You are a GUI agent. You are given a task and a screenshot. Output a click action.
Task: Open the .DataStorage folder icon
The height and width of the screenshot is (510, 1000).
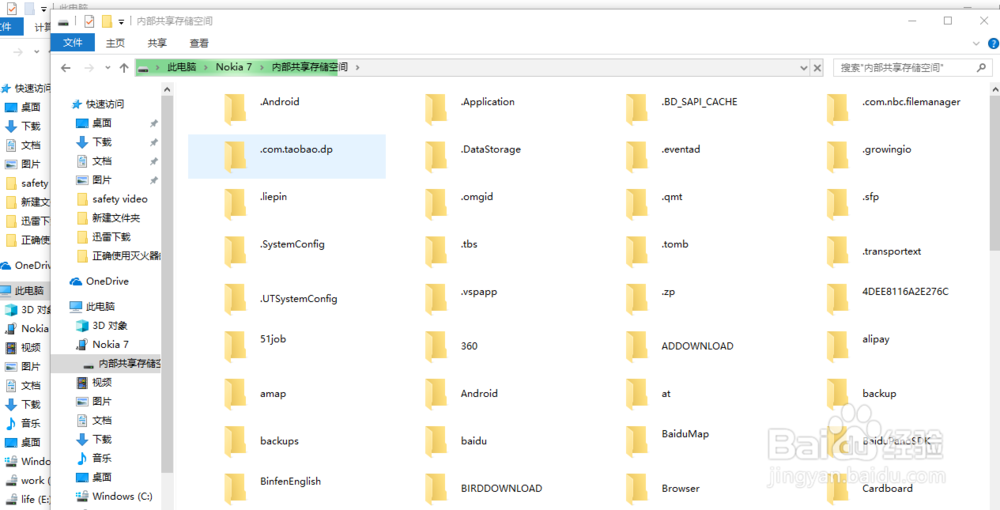click(x=436, y=157)
